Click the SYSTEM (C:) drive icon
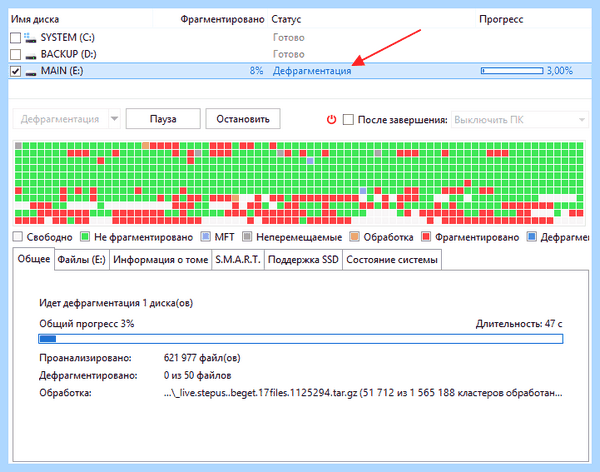This screenshot has width=600, height=472. pos(30,38)
